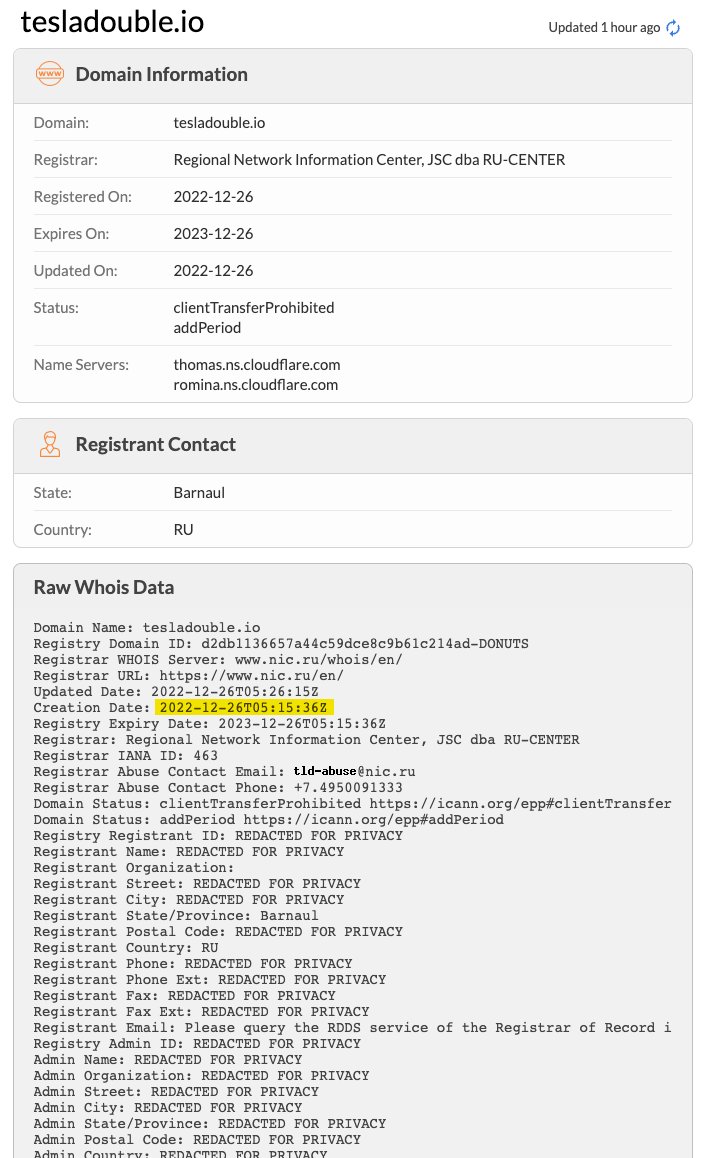Click the Registrant Postal Code line
The height and width of the screenshot is (1158, 703).
(218, 931)
